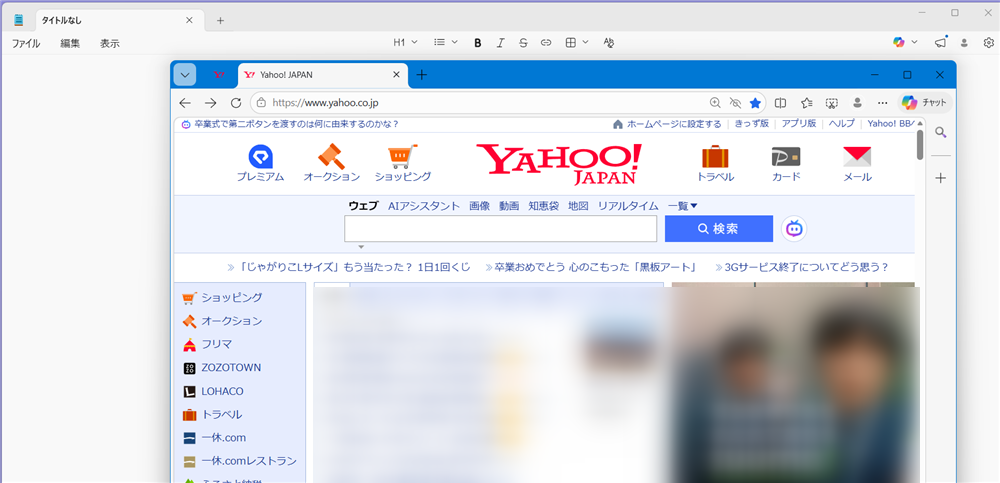1000x483 pixels.
Task: Open Edge sidebar search icon
Action: pyautogui.click(x=941, y=133)
